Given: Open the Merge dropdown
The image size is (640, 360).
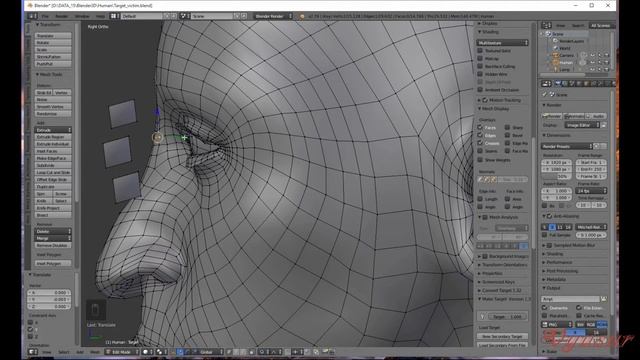Looking at the screenshot, I should tap(53, 238).
